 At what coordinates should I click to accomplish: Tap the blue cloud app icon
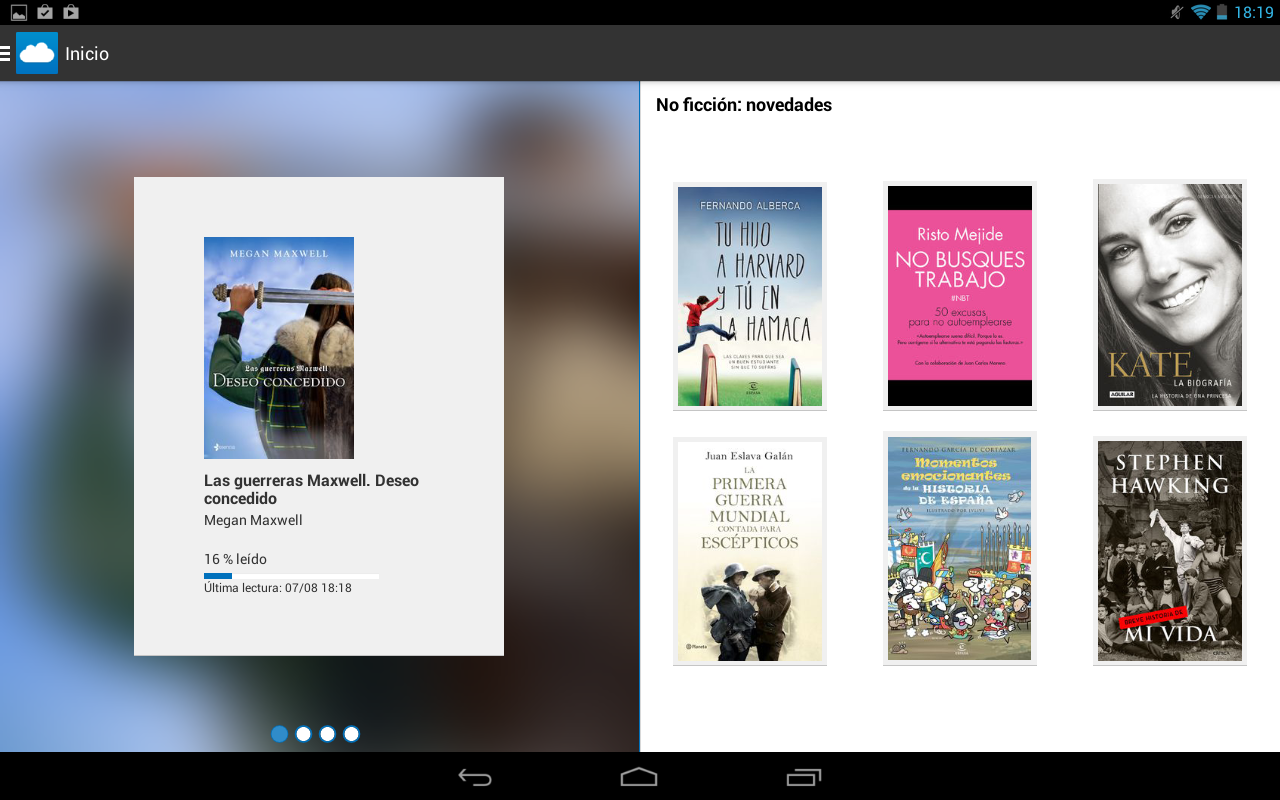click(x=37, y=53)
